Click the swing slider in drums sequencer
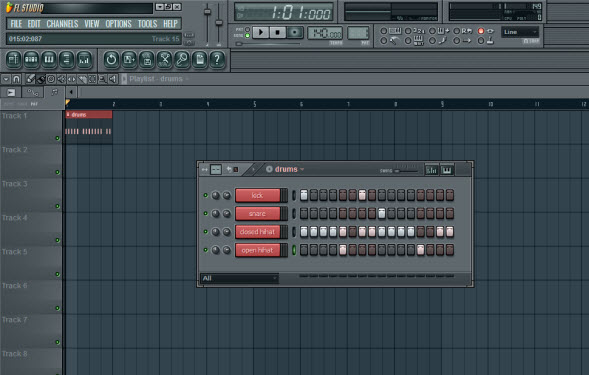 407,171
